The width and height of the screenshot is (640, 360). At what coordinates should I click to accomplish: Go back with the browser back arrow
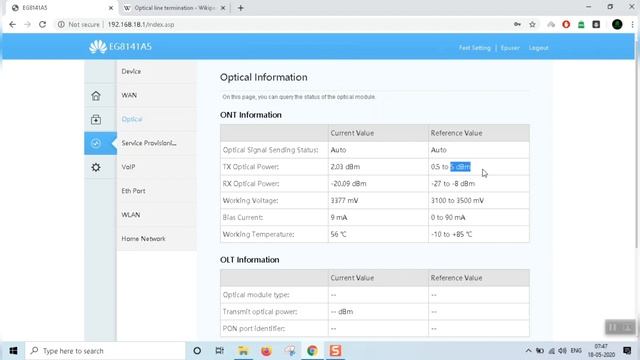tap(12, 24)
